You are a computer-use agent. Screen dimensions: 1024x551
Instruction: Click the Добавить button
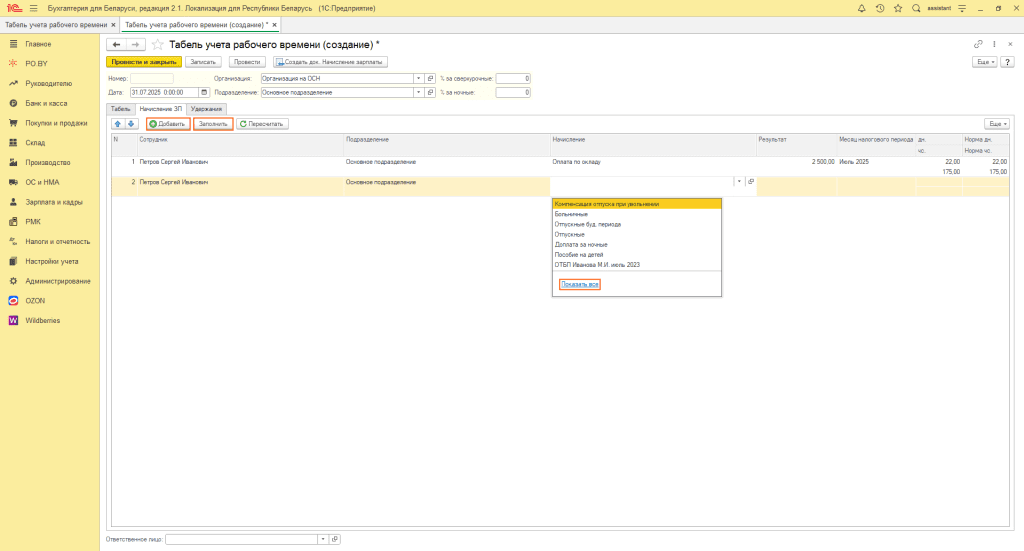pos(168,124)
